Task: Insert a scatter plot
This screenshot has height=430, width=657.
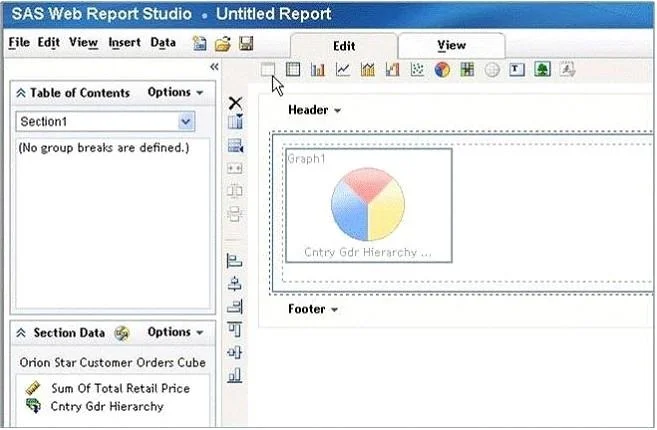Action: pos(417,69)
